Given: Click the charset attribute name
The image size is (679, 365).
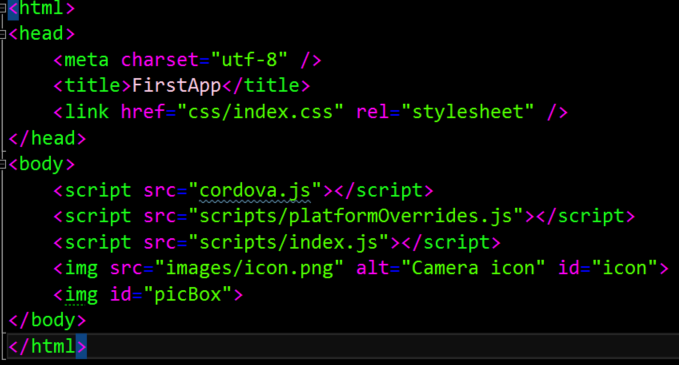Looking at the screenshot, I should coord(160,60).
